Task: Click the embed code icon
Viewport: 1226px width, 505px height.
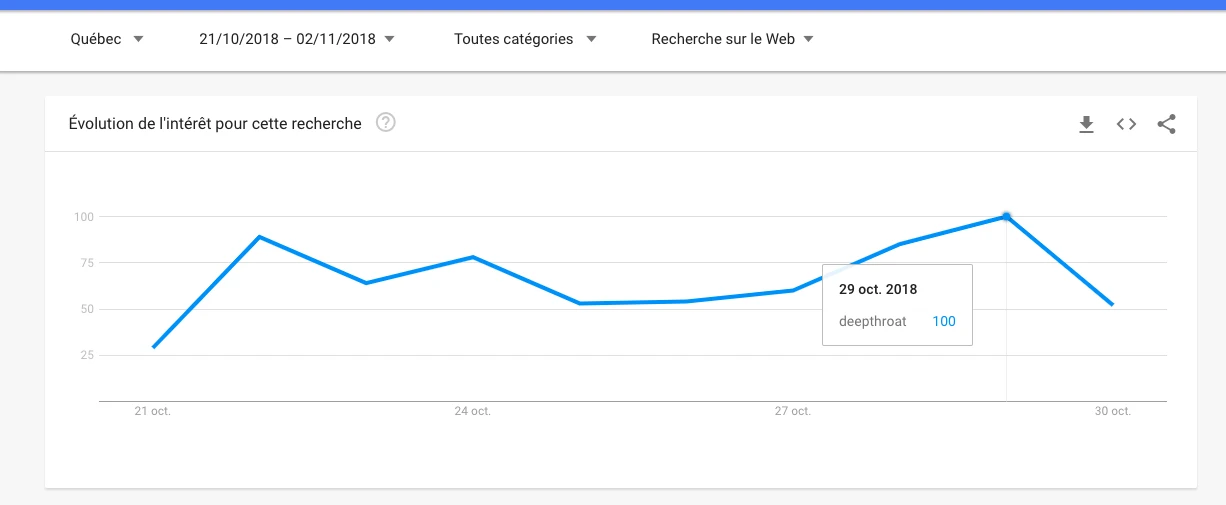Action: coord(1126,125)
